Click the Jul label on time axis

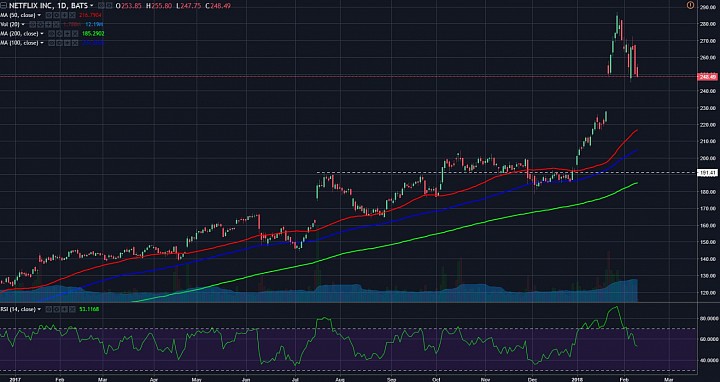296,379
